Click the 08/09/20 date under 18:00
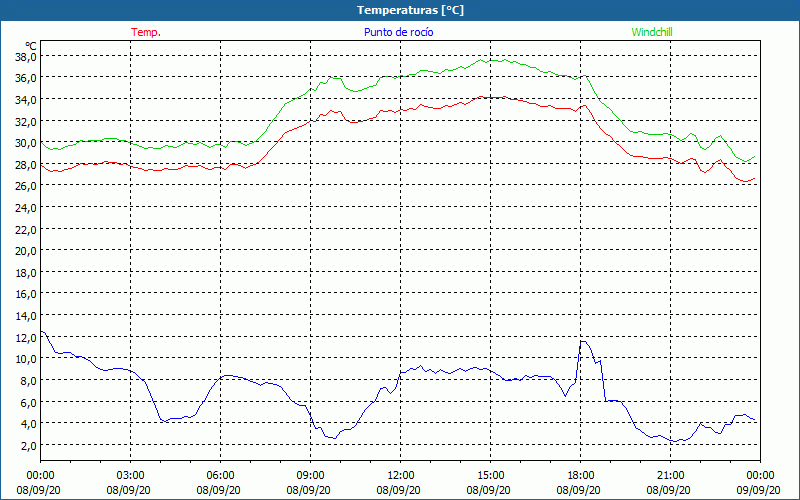Image resolution: width=800 pixels, height=500 pixels. [x=579, y=490]
